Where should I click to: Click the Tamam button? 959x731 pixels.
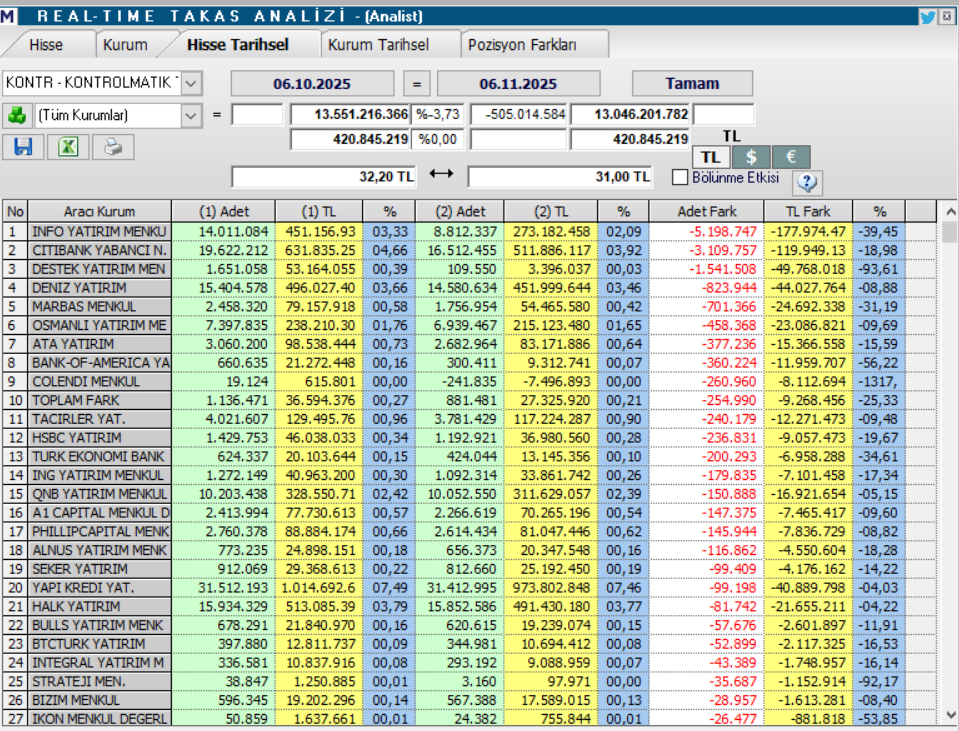(x=692, y=84)
